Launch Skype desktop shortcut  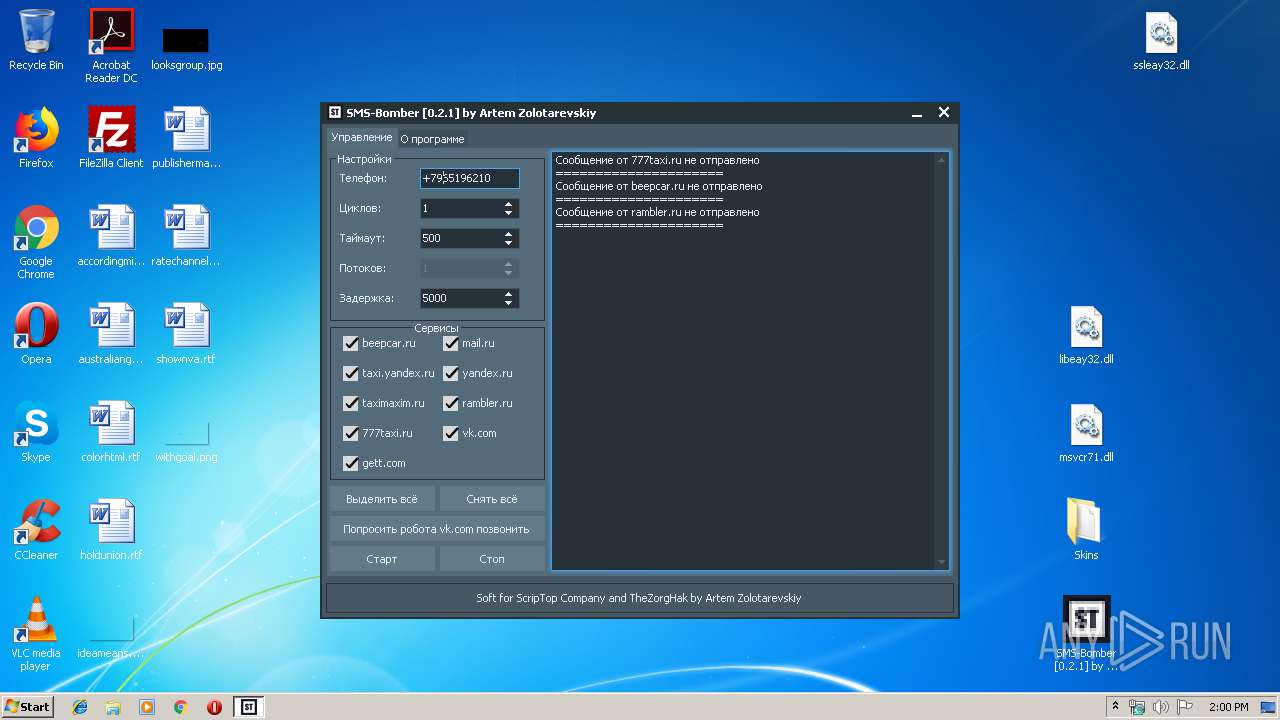[36, 432]
